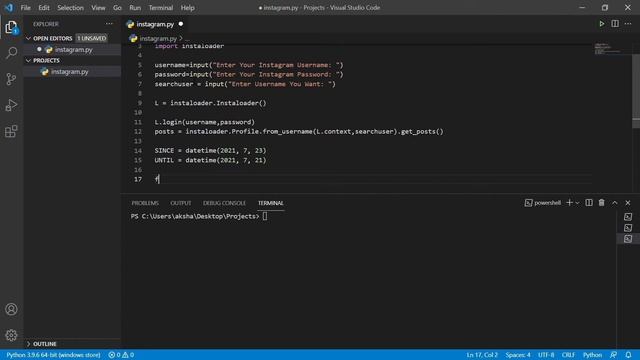Screen dimensions: 640x360
Task: Maximize the panel size chevron
Action: coord(615,203)
